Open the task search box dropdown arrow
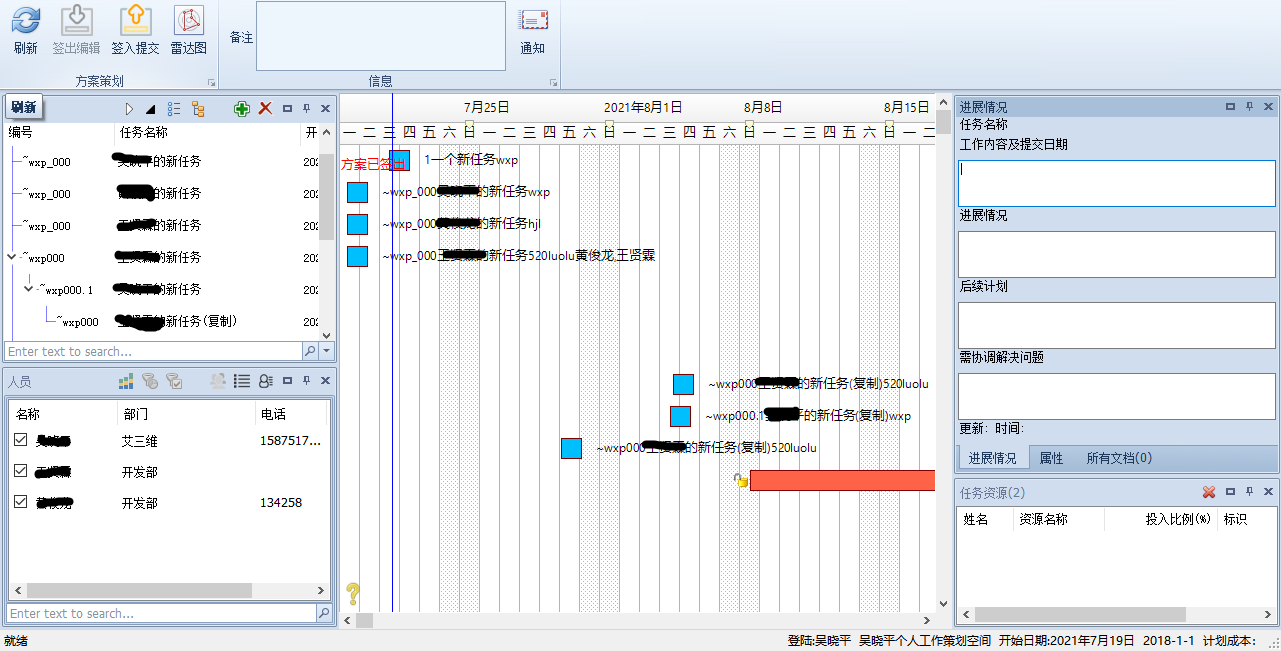Image resolution: width=1281 pixels, height=651 pixels. [x=326, y=351]
